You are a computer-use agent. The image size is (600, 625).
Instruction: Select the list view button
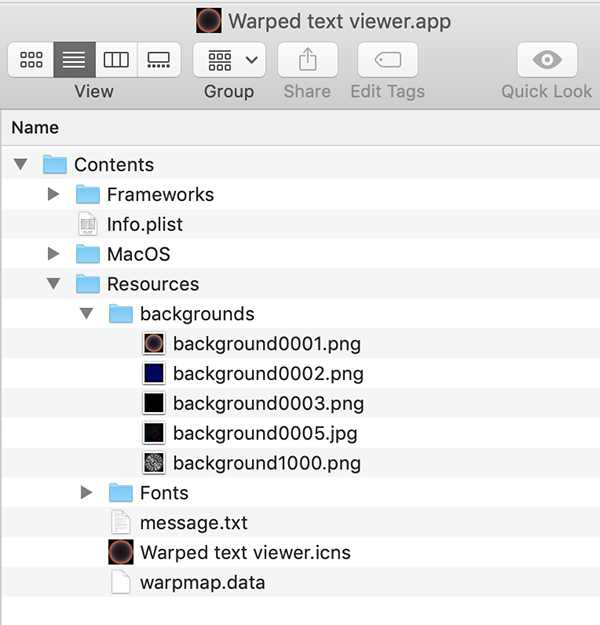[75, 60]
